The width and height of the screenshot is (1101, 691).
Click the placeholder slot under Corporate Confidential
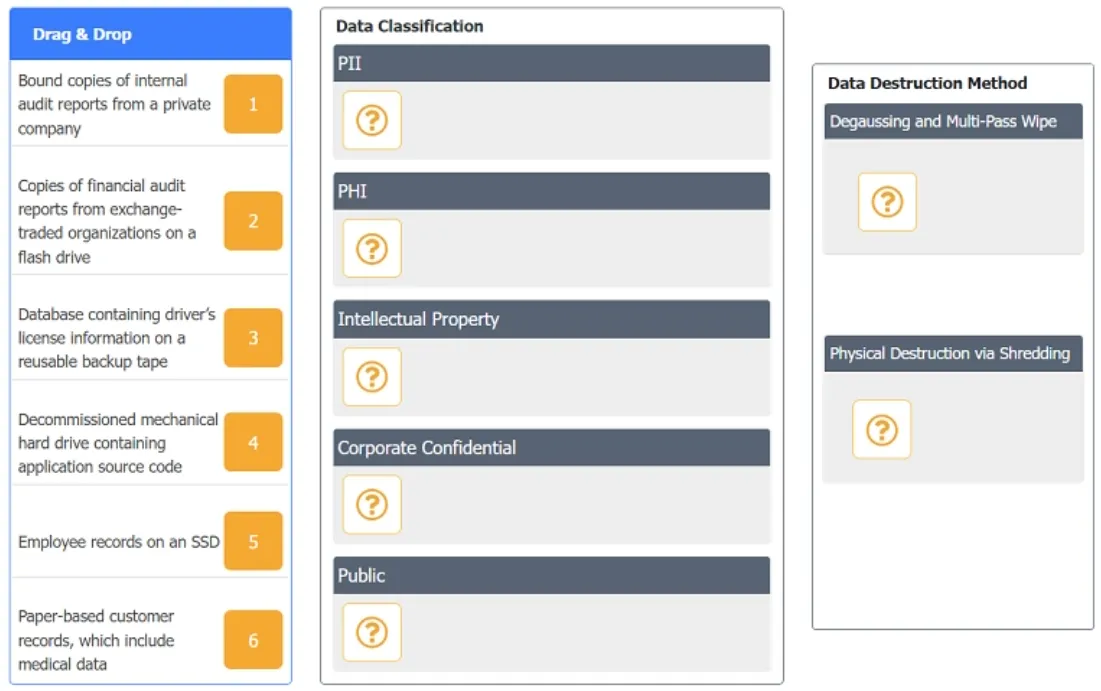[x=372, y=504]
